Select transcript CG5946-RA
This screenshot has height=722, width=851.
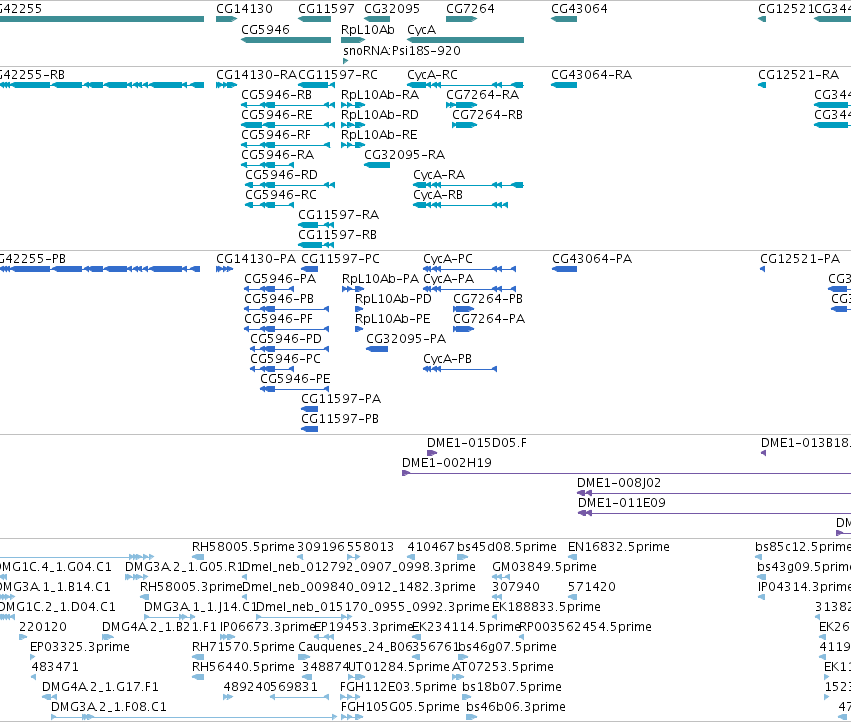[x=277, y=155]
